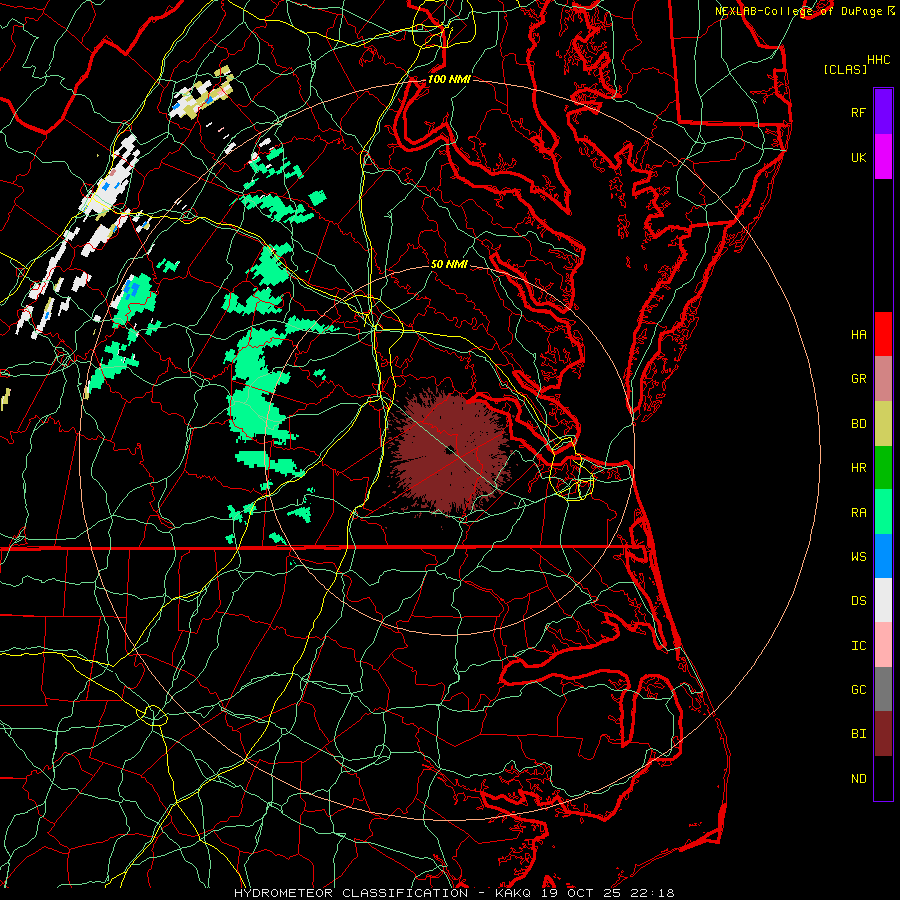This screenshot has height=900, width=900.
Task: Select the BD yellow legend swatch
Action: [883, 424]
